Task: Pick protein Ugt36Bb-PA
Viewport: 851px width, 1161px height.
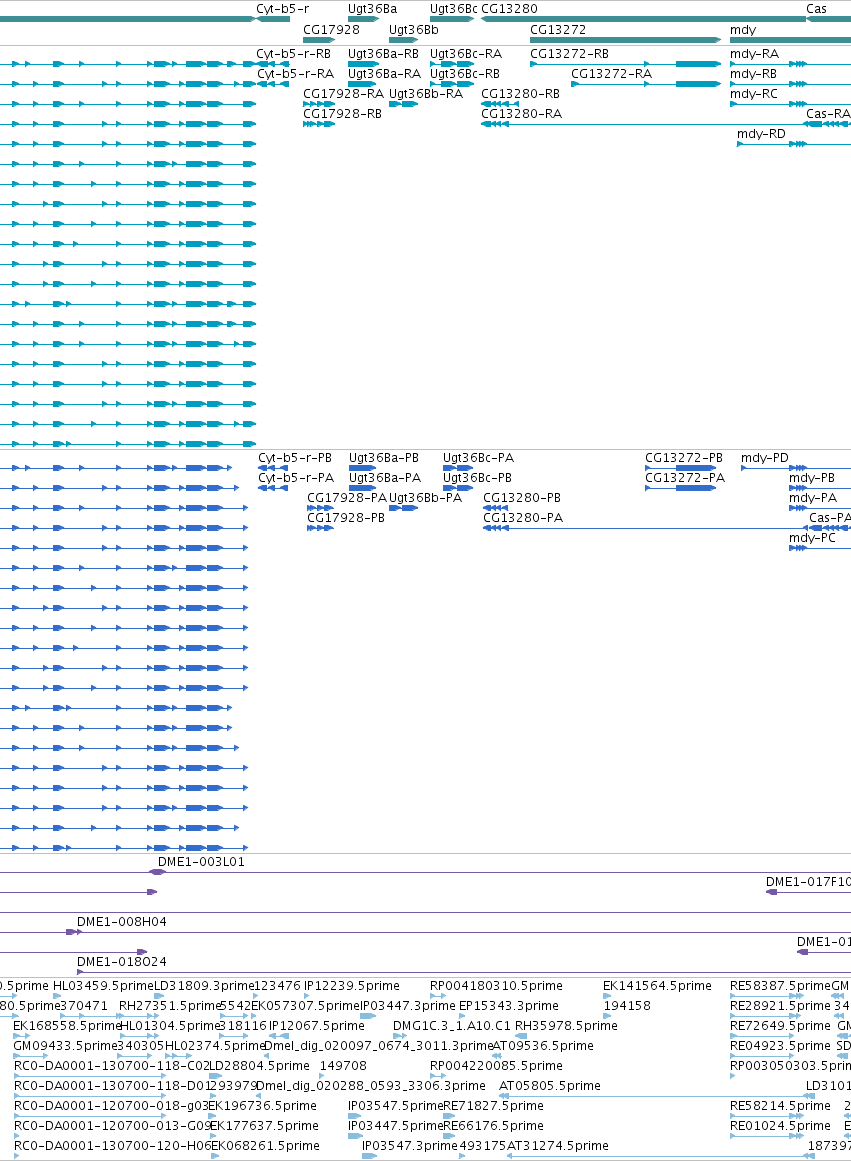Action: [426, 498]
